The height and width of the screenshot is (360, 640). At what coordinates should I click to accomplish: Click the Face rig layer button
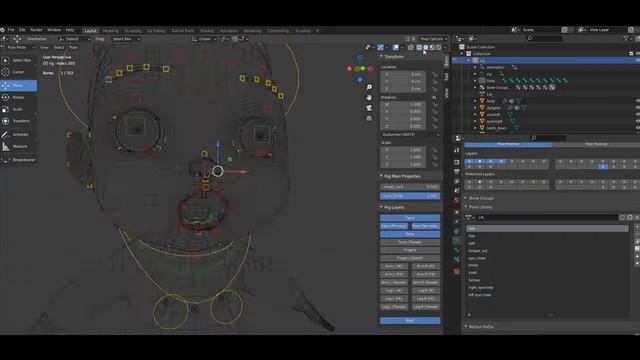[410, 218]
